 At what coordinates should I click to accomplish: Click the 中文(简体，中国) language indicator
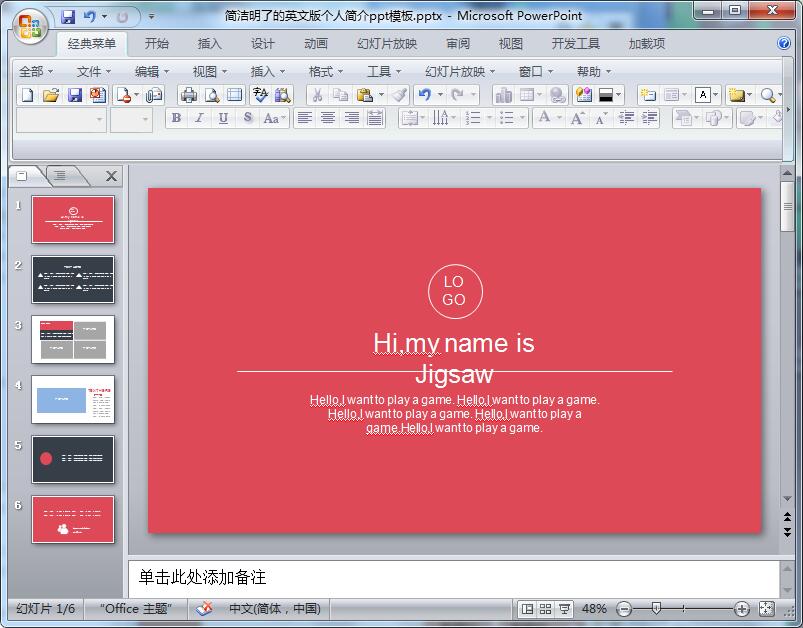(x=274, y=609)
